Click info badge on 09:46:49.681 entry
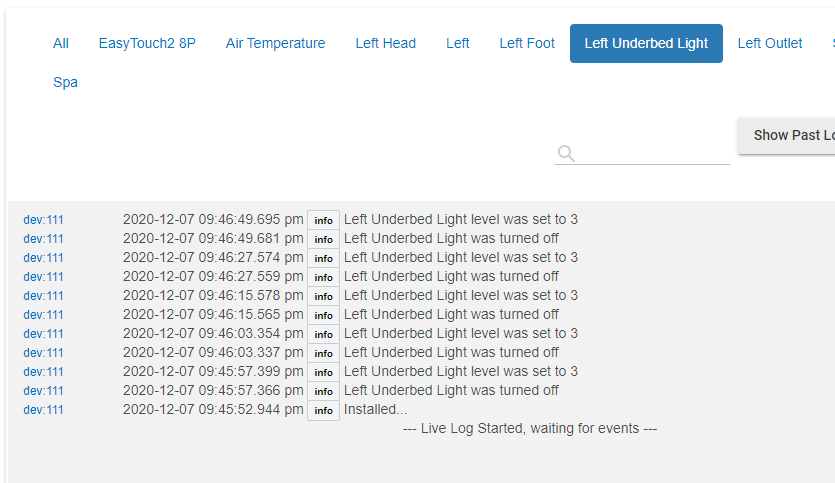835x483 pixels. point(323,239)
